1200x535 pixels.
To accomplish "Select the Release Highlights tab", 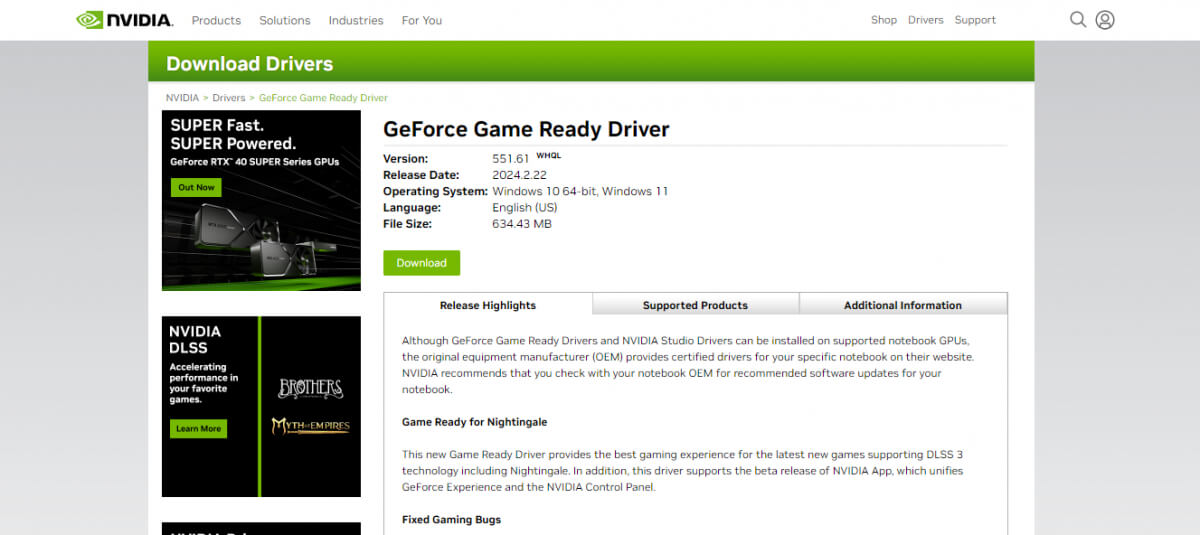I will tap(488, 305).
